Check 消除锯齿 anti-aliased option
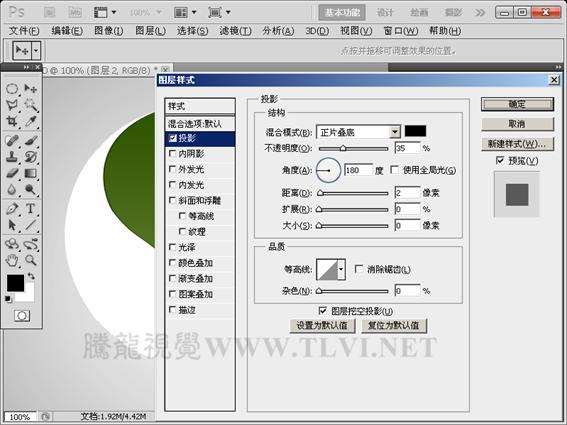 pyautogui.click(x=359, y=269)
